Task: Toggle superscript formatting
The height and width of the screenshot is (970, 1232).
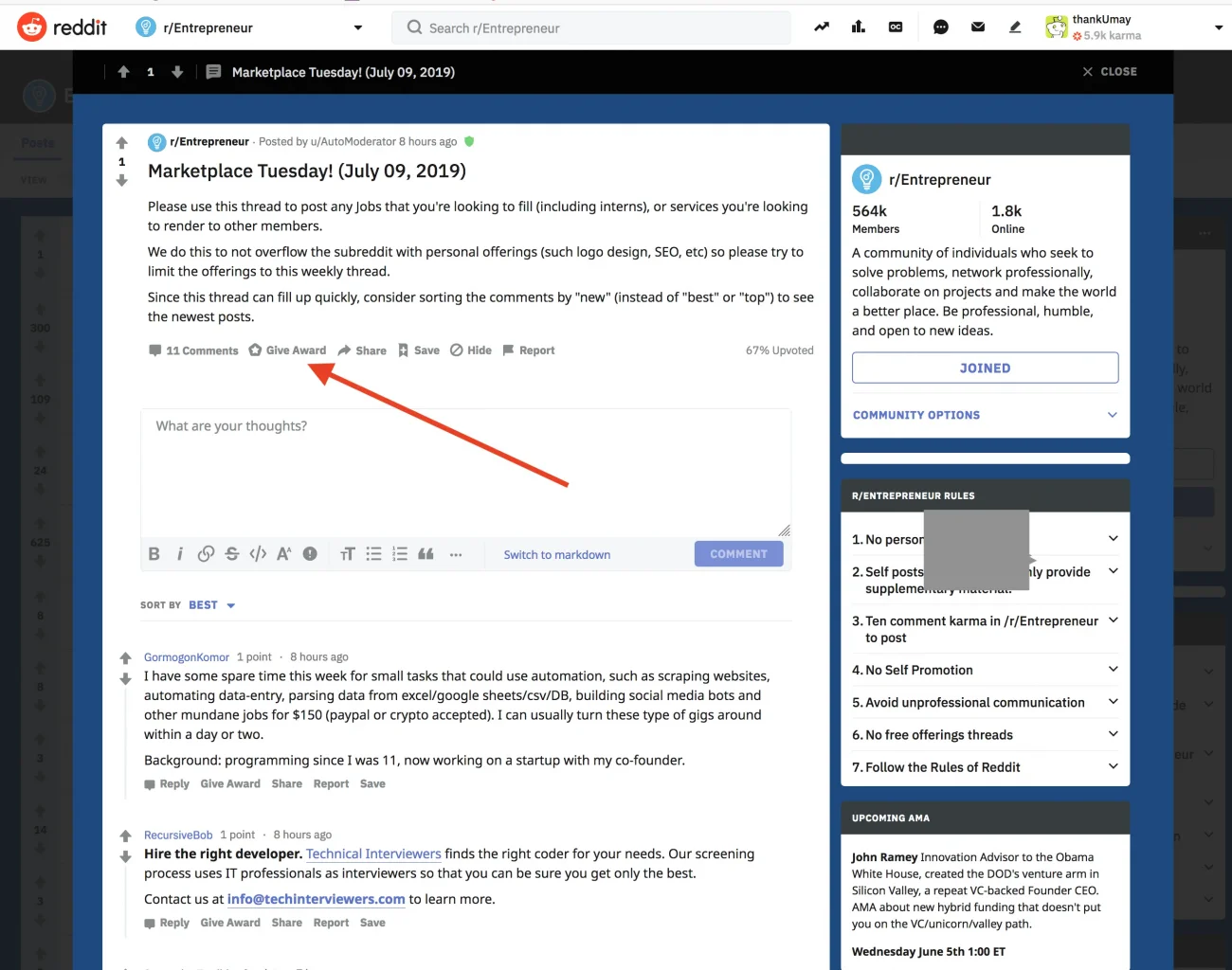Action: [x=283, y=554]
